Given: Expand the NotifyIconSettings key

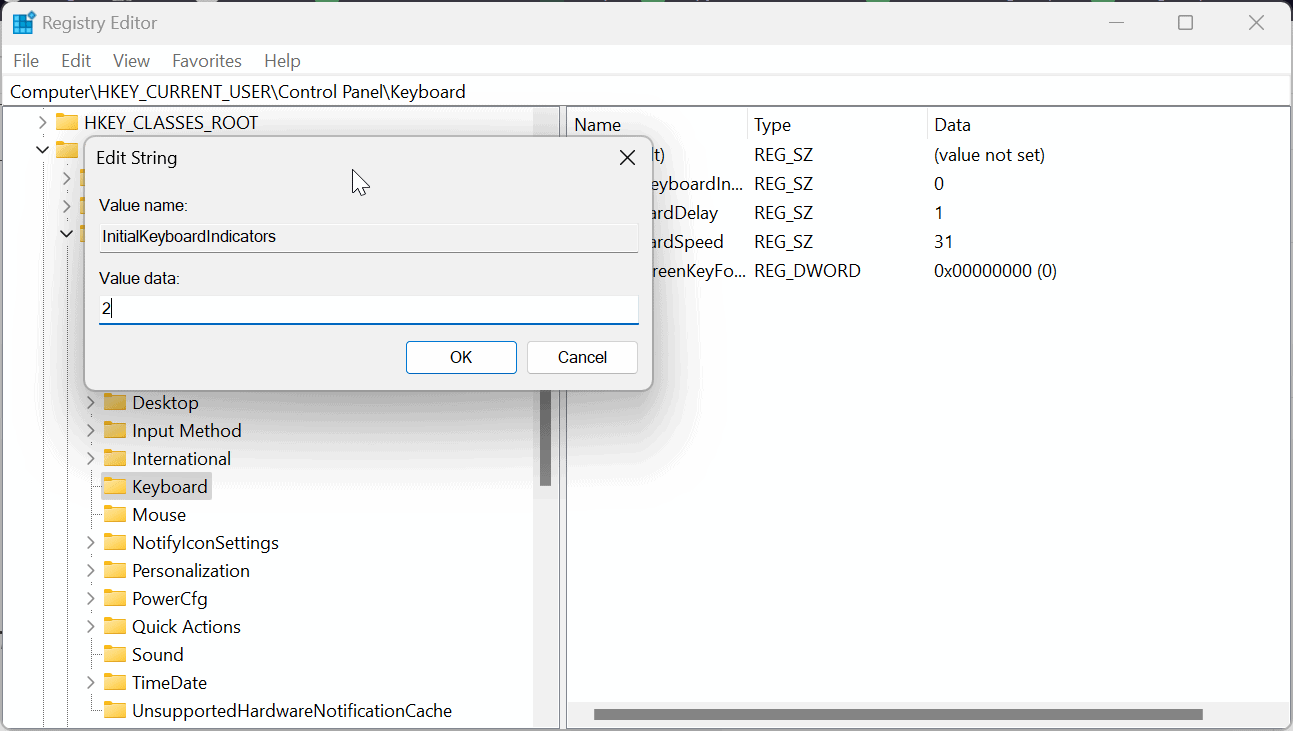Looking at the screenshot, I should 90,543.
